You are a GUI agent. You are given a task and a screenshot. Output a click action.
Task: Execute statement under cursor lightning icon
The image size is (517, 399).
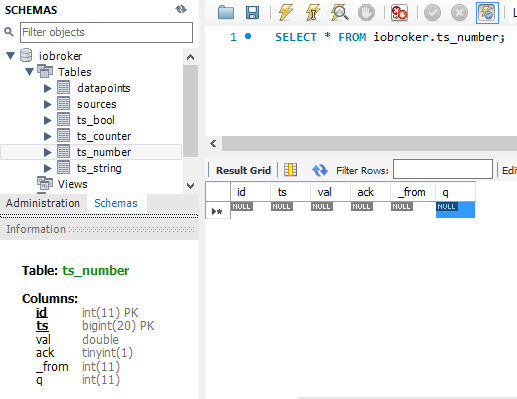tap(313, 13)
